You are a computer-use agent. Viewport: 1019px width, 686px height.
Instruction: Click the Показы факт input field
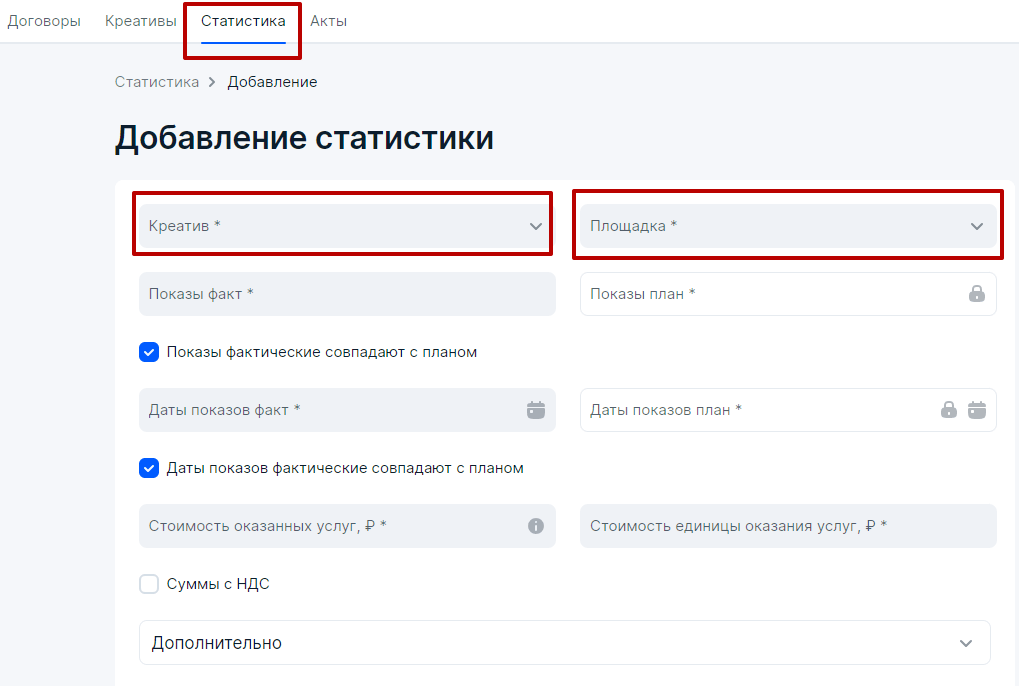[347, 294]
